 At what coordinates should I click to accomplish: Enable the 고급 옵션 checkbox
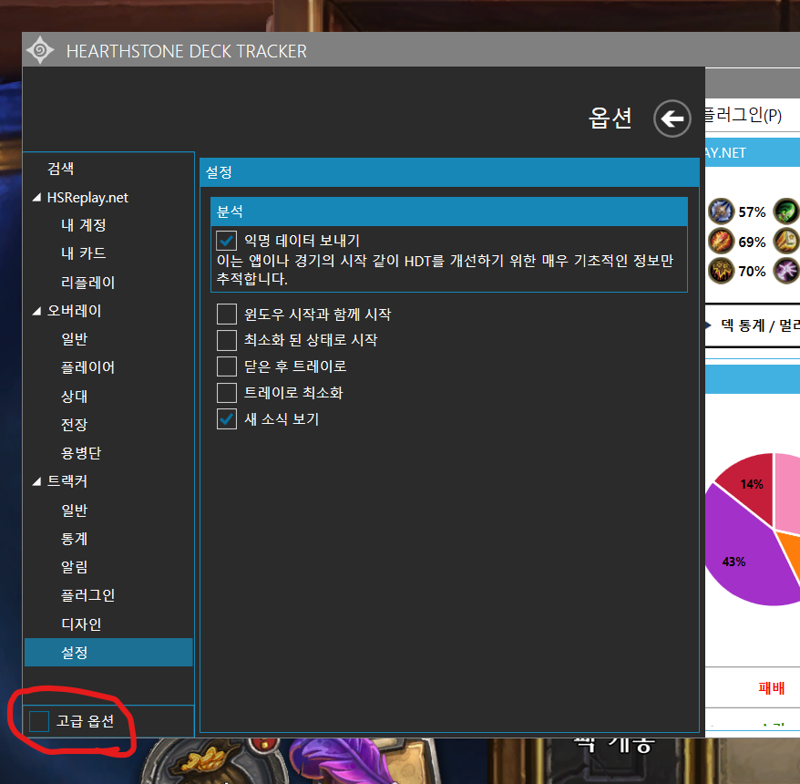click(39, 721)
